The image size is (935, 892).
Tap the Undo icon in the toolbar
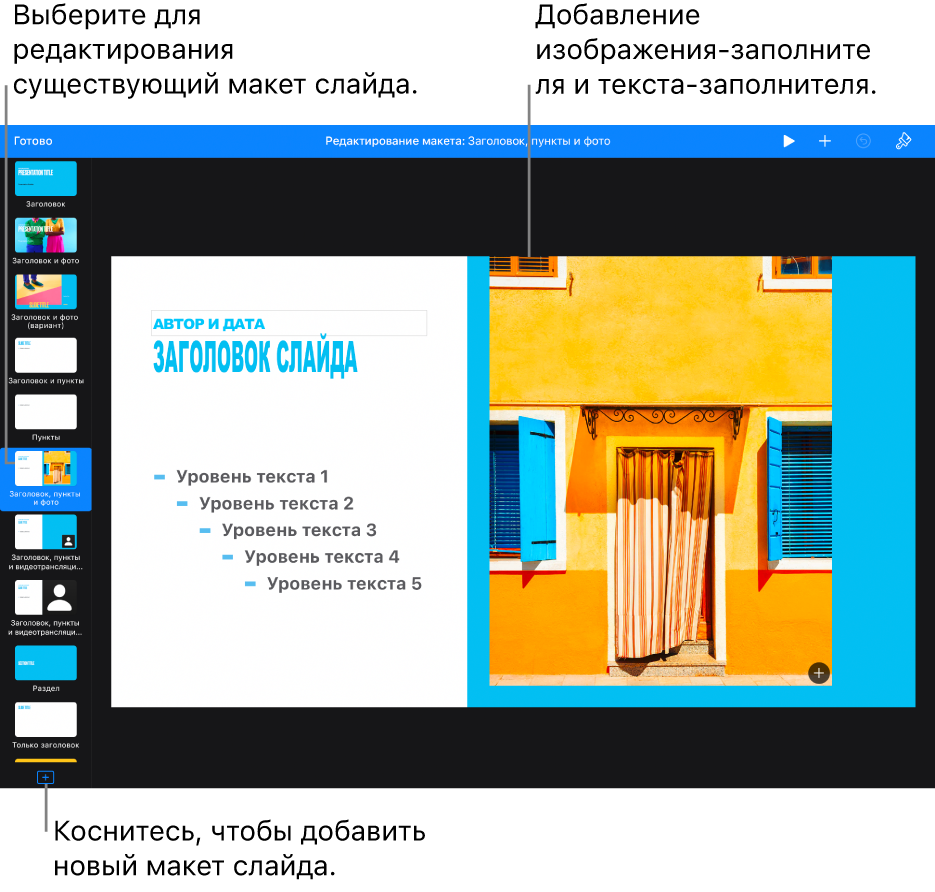863,141
